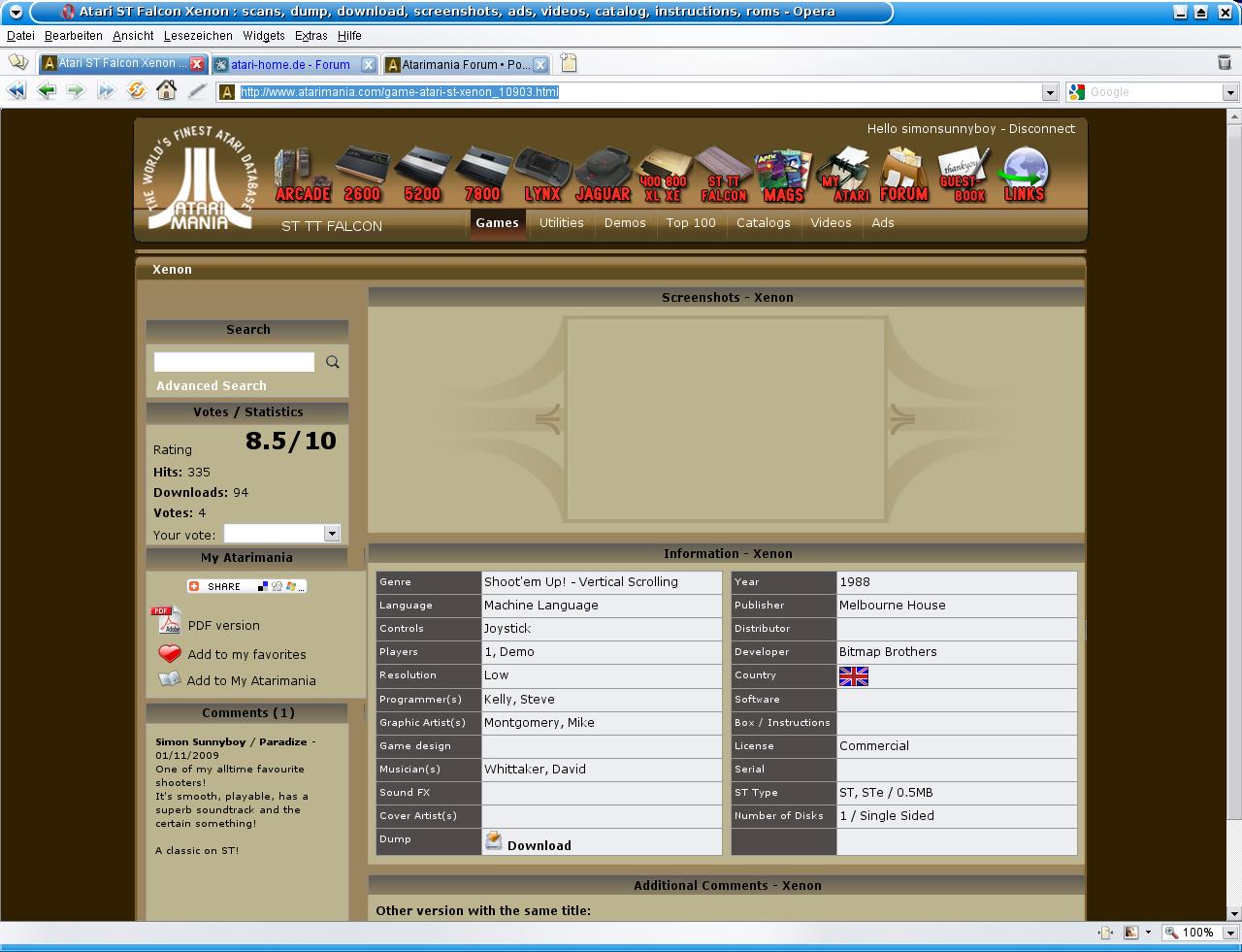This screenshot has width=1242, height=952.
Task: Select the Demos section tab
Action: tap(625, 222)
